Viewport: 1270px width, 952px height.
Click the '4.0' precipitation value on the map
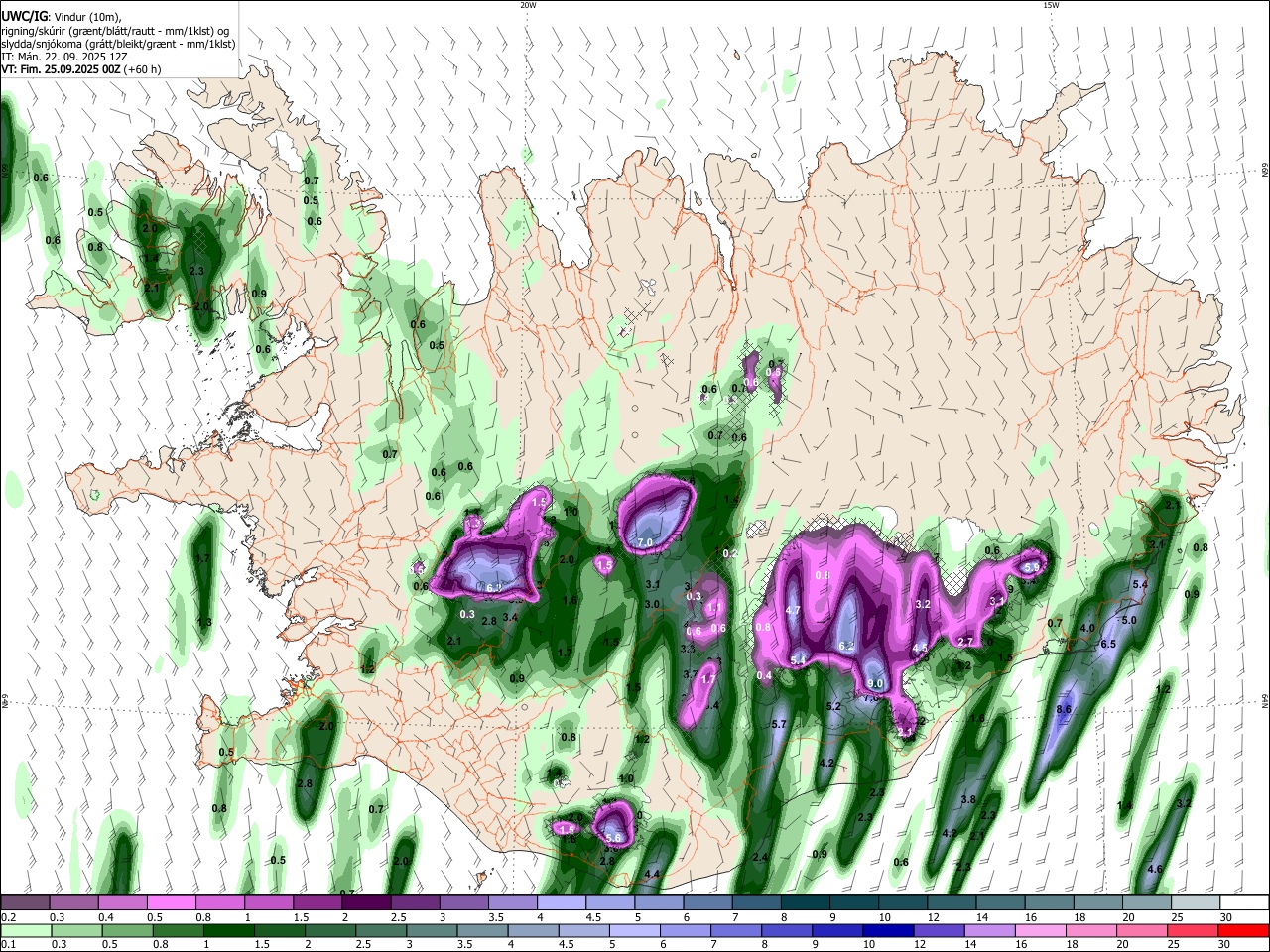(x=1087, y=629)
